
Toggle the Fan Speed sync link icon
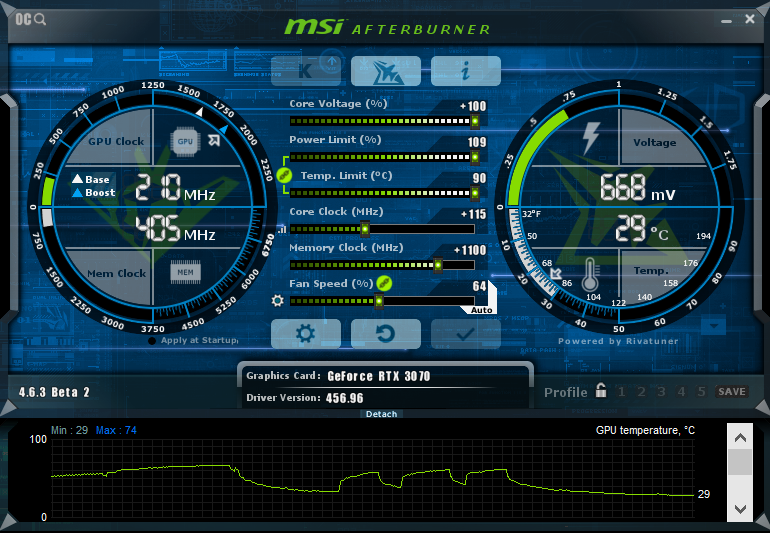pyautogui.click(x=384, y=283)
